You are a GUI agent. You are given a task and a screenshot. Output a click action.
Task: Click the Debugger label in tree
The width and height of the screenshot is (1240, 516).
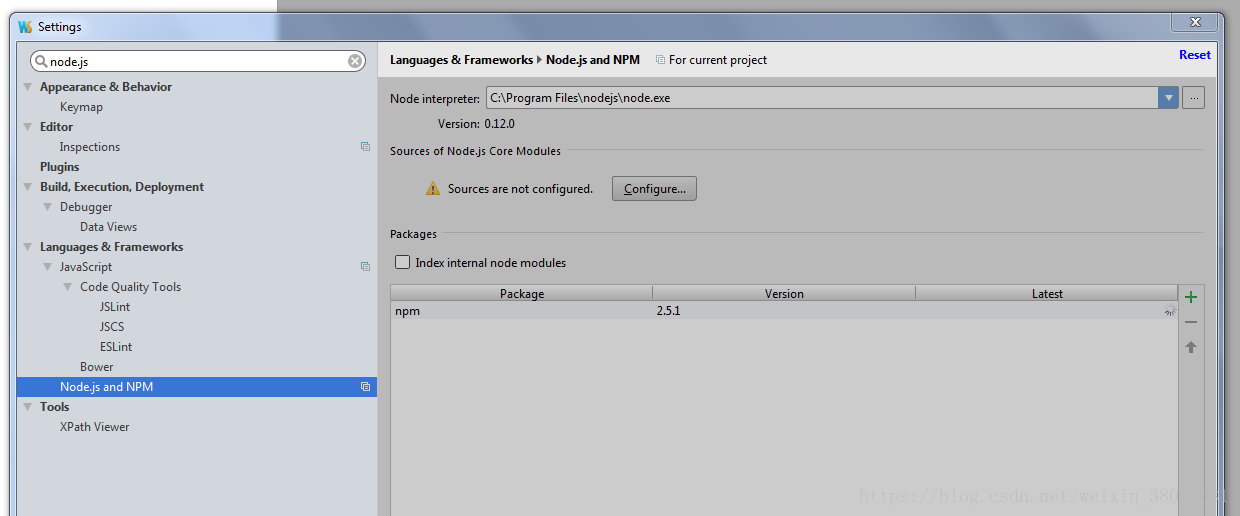(x=86, y=207)
